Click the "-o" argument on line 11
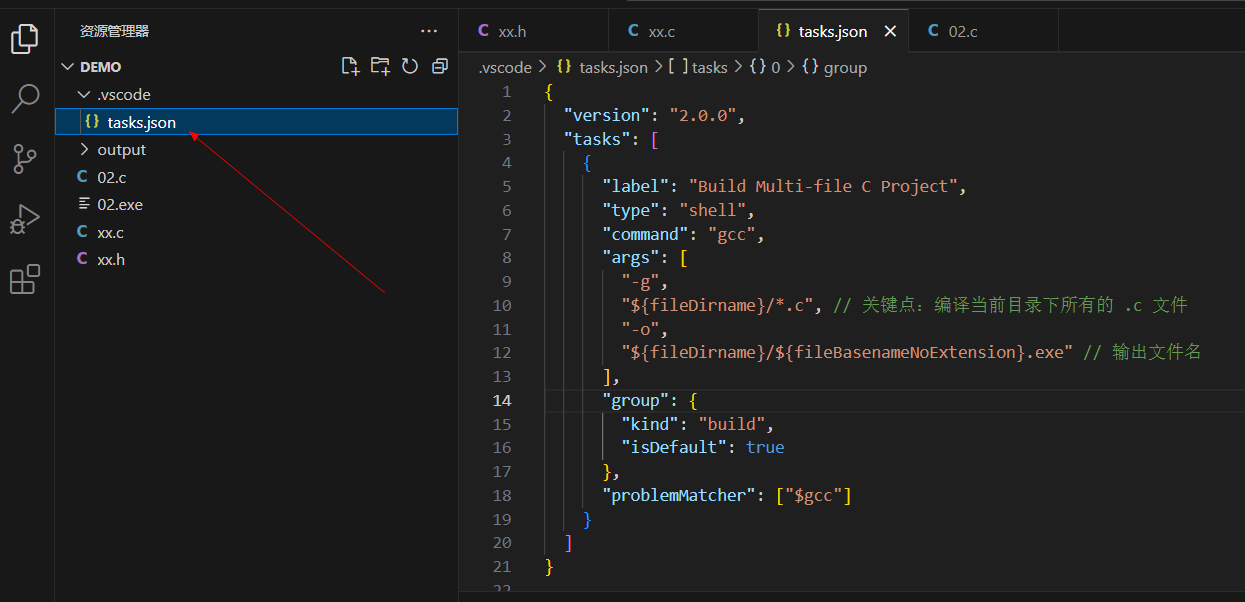Screen dimensions: 1245x602 640,329
